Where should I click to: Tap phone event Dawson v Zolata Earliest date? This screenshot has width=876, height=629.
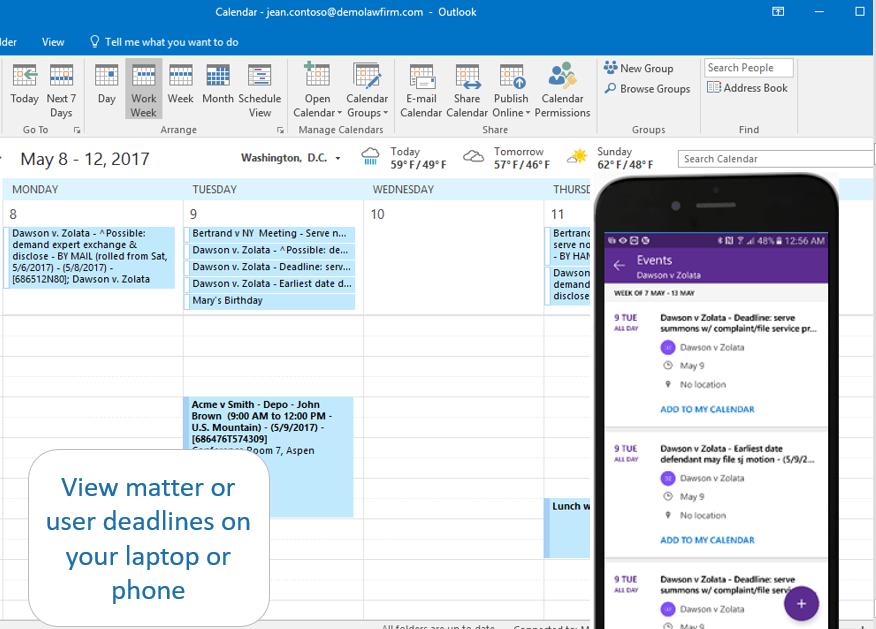[x=737, y=454]
